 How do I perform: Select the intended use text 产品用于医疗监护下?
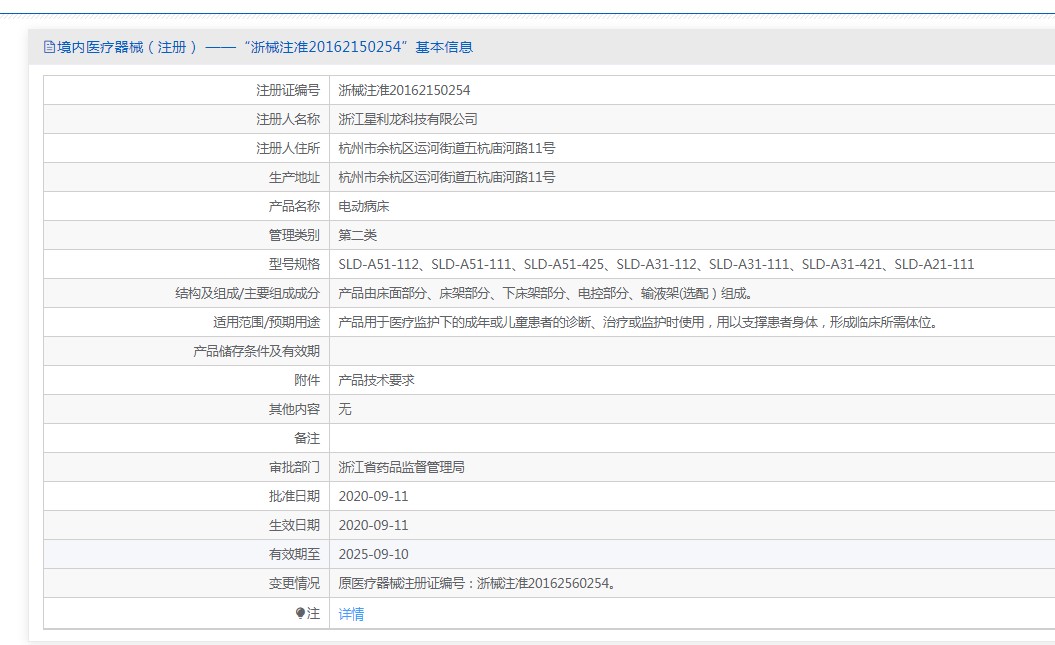click(638, 322)
